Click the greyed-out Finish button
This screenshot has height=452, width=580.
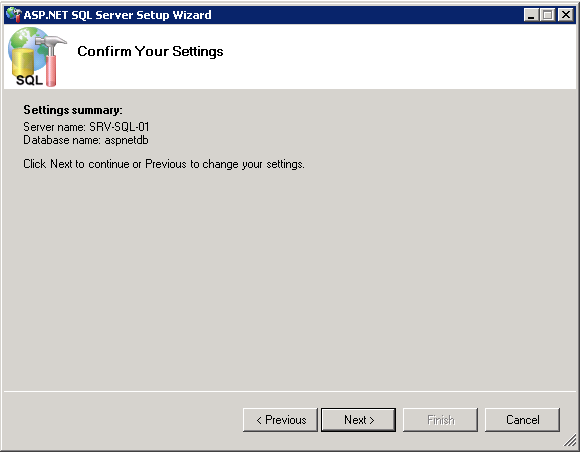[441, 420]
